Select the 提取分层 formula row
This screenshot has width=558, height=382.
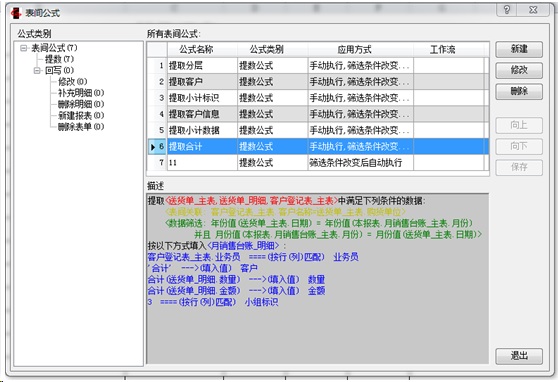click(x=318, y=66)
